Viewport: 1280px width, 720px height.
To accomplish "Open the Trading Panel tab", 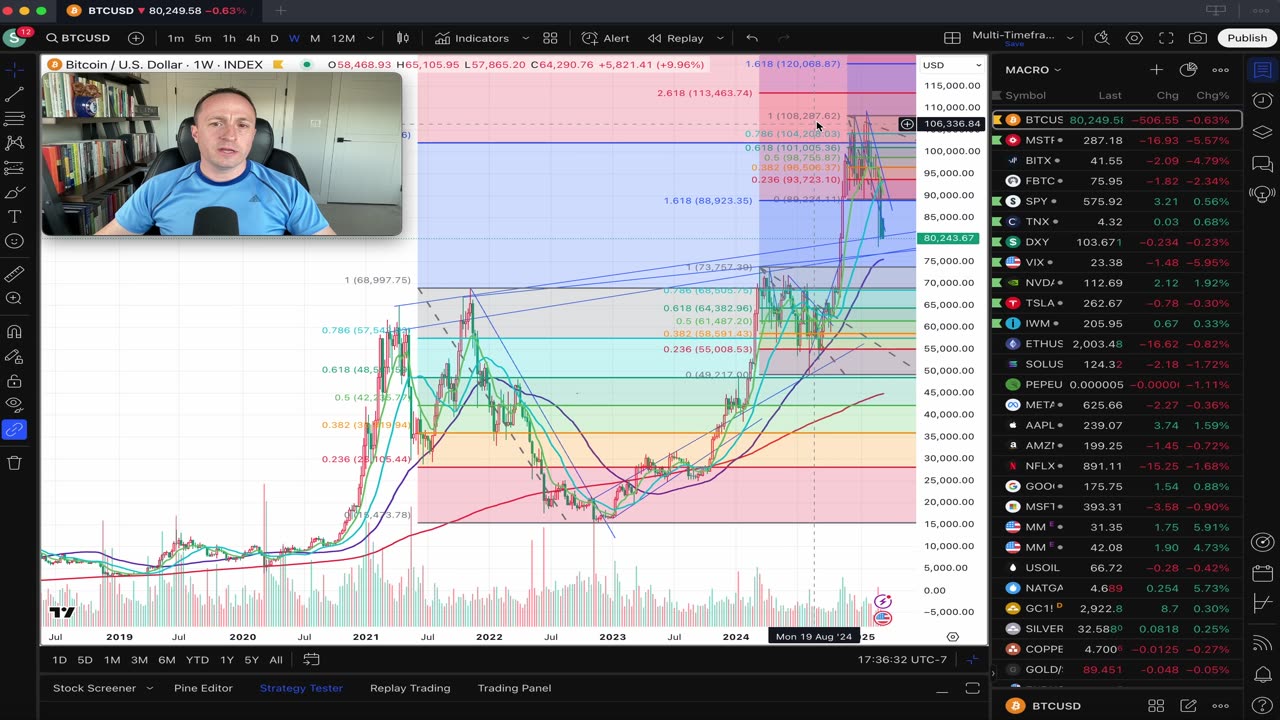I will (x=514, y=688).
